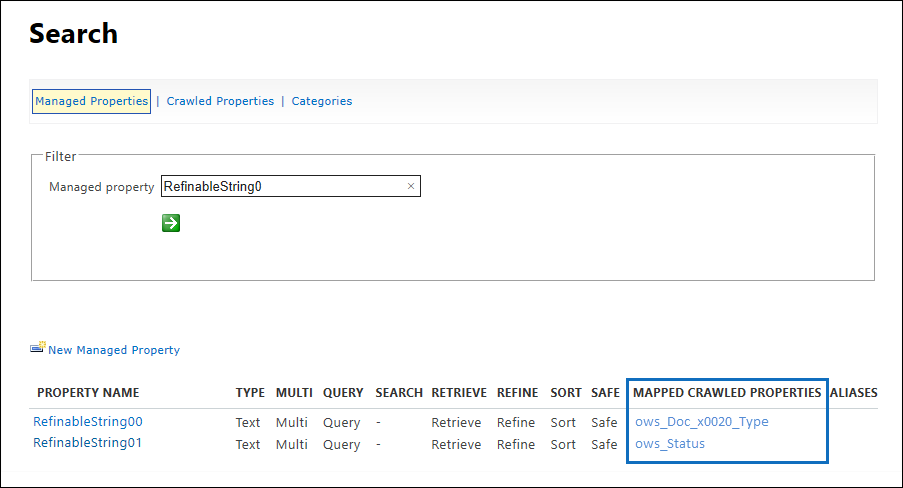Image resolution: width=903 pixels, height=488 pixels.
Task: Open the Categories tab
Action: [x=321, y=101]
